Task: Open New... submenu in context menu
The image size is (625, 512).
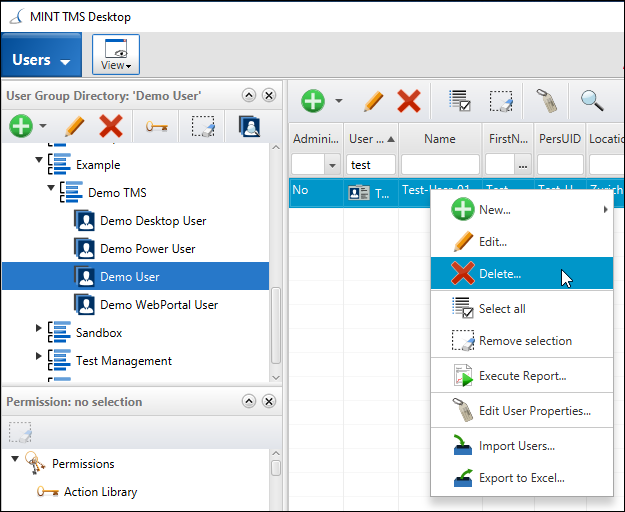Action: [522, 210]
